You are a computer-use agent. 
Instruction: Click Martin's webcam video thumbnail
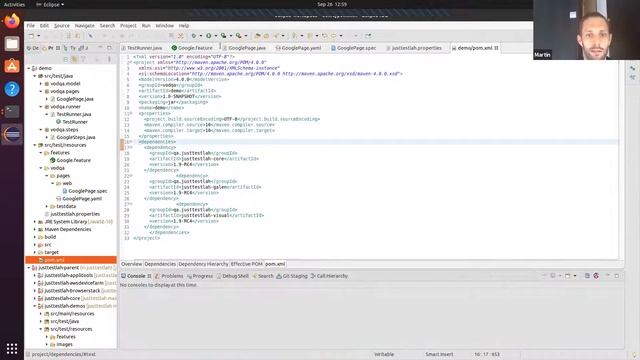[x=587, y=30]
